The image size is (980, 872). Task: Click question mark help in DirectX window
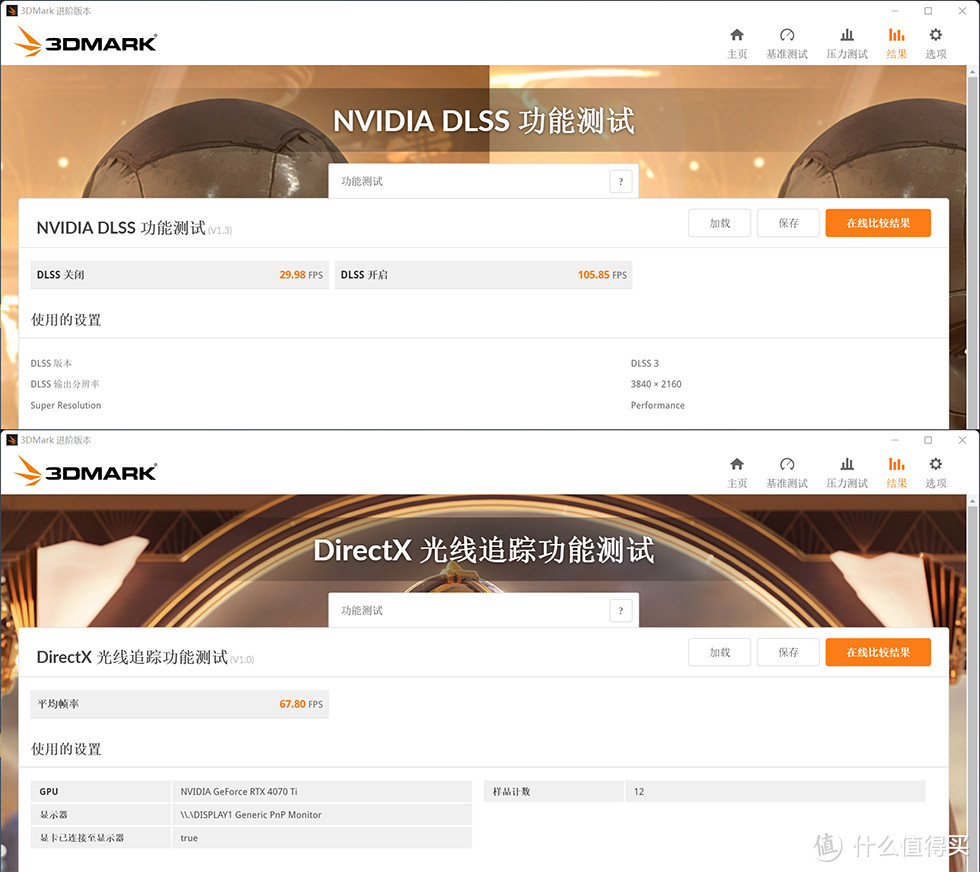click(621, 611)
